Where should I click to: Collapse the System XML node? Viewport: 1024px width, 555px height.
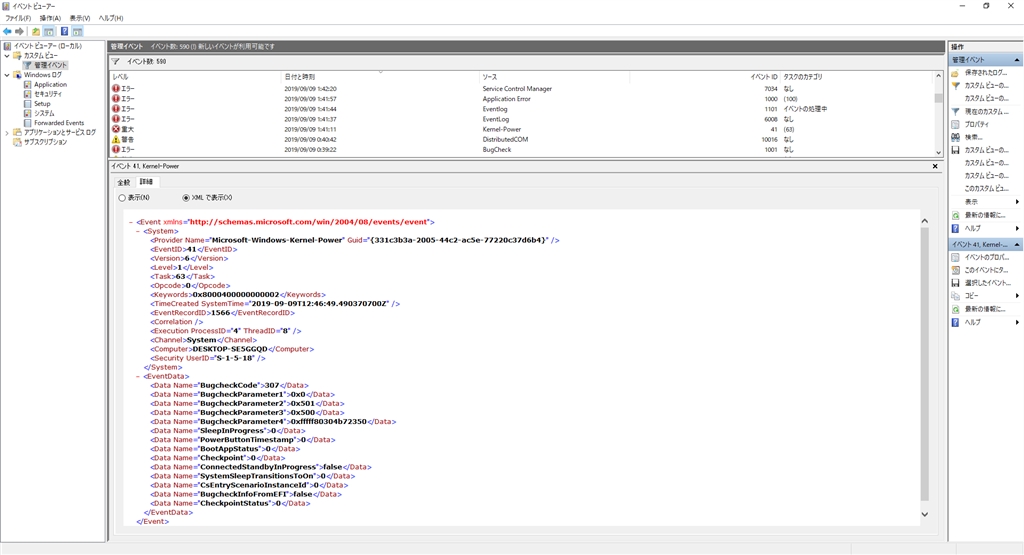pos(138,231)
